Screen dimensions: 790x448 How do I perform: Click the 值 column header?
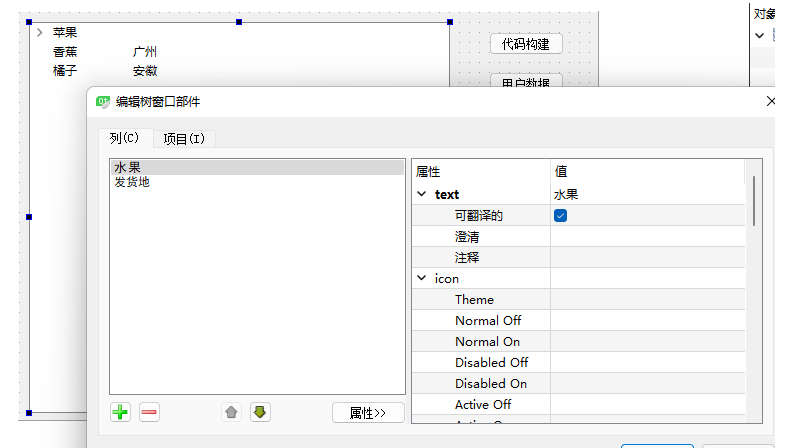coord(647,172)
